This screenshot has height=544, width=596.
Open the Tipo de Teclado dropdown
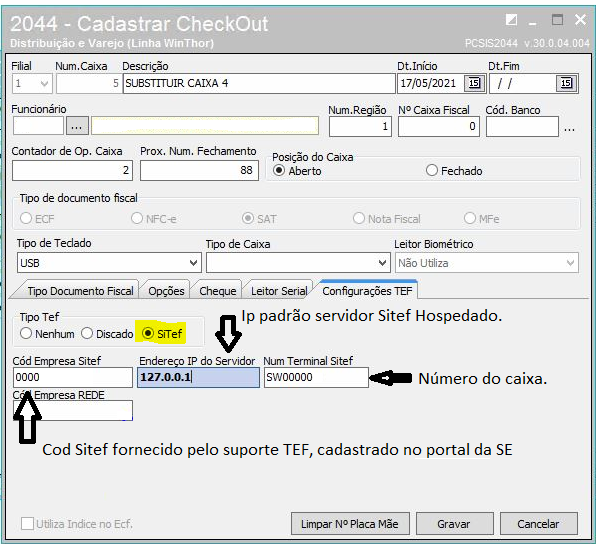193,263
